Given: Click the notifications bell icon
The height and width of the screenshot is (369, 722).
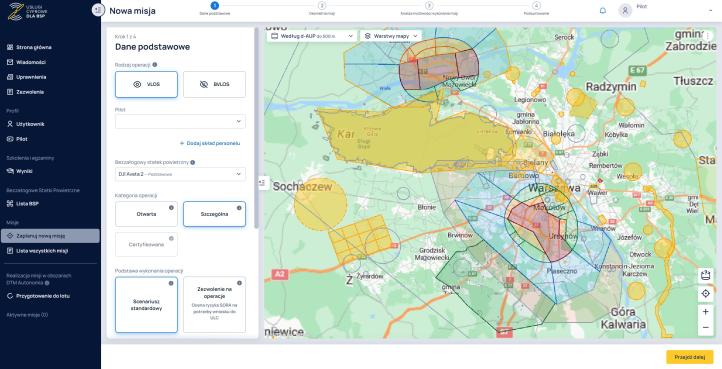Looking at the screenshot, I should click(602, 11).
